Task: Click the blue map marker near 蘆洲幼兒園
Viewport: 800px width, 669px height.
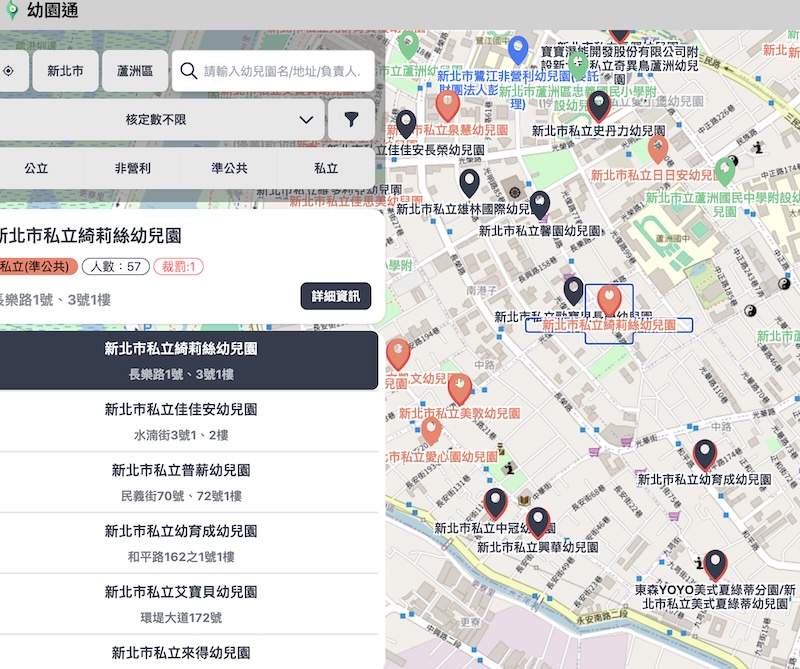Action: point(517,45)
